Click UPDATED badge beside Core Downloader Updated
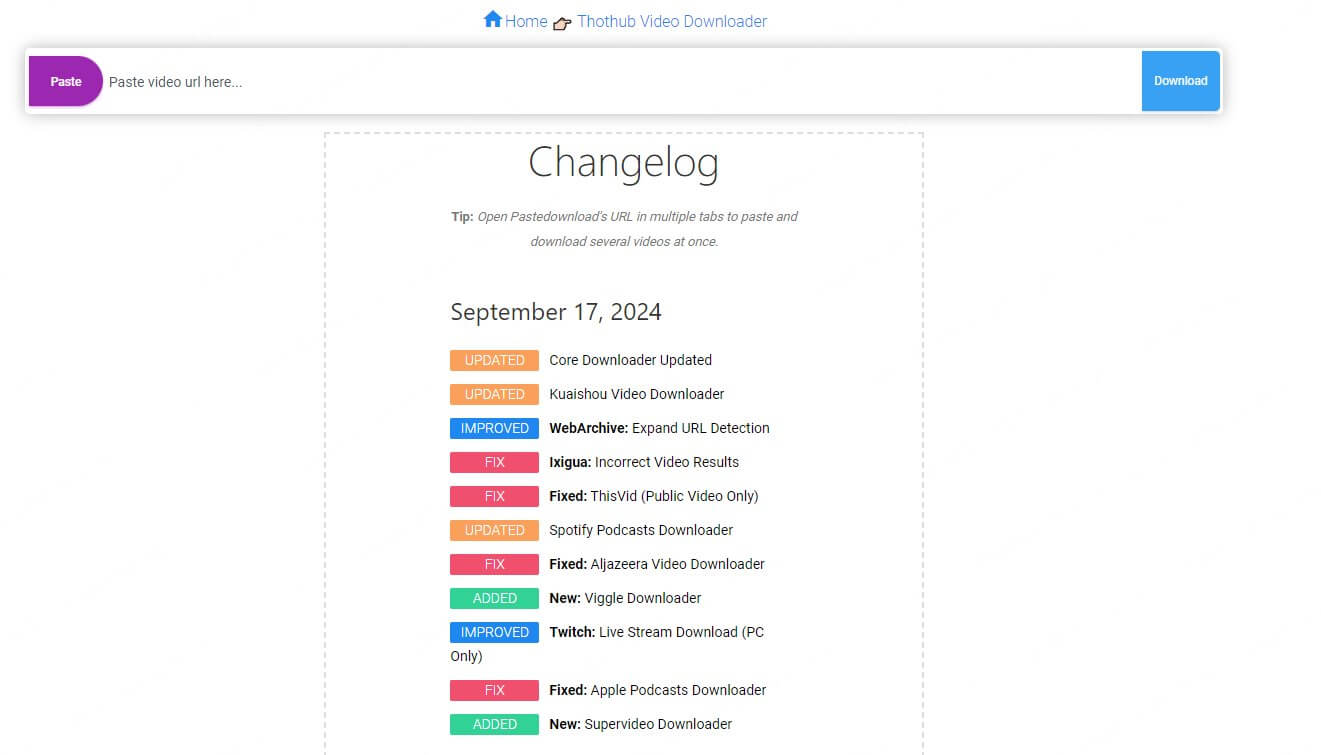The height and width of the screenshot is (755, 1321). point(494,360)
